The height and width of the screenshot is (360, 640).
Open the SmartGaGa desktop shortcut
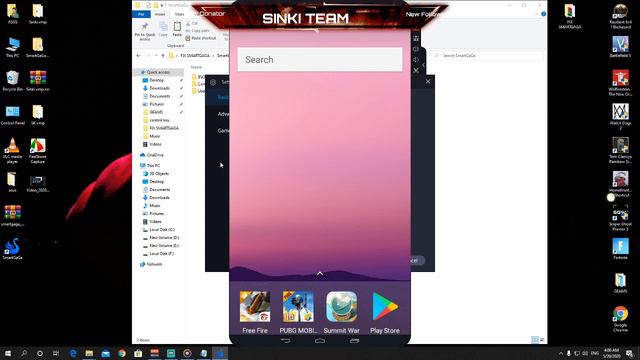point(13,249)
